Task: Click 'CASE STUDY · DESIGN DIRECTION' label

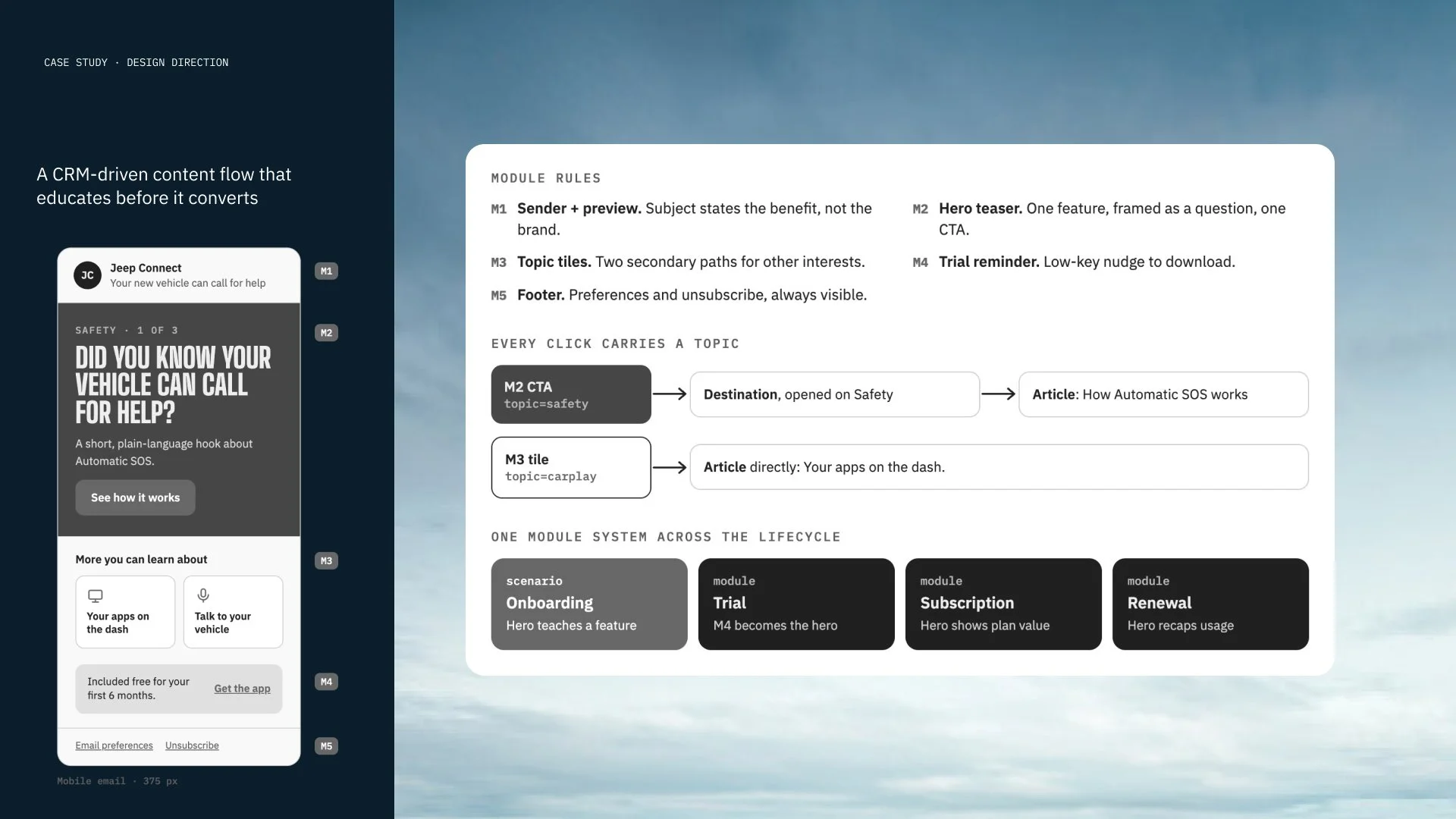Action: tap(136, 62)
